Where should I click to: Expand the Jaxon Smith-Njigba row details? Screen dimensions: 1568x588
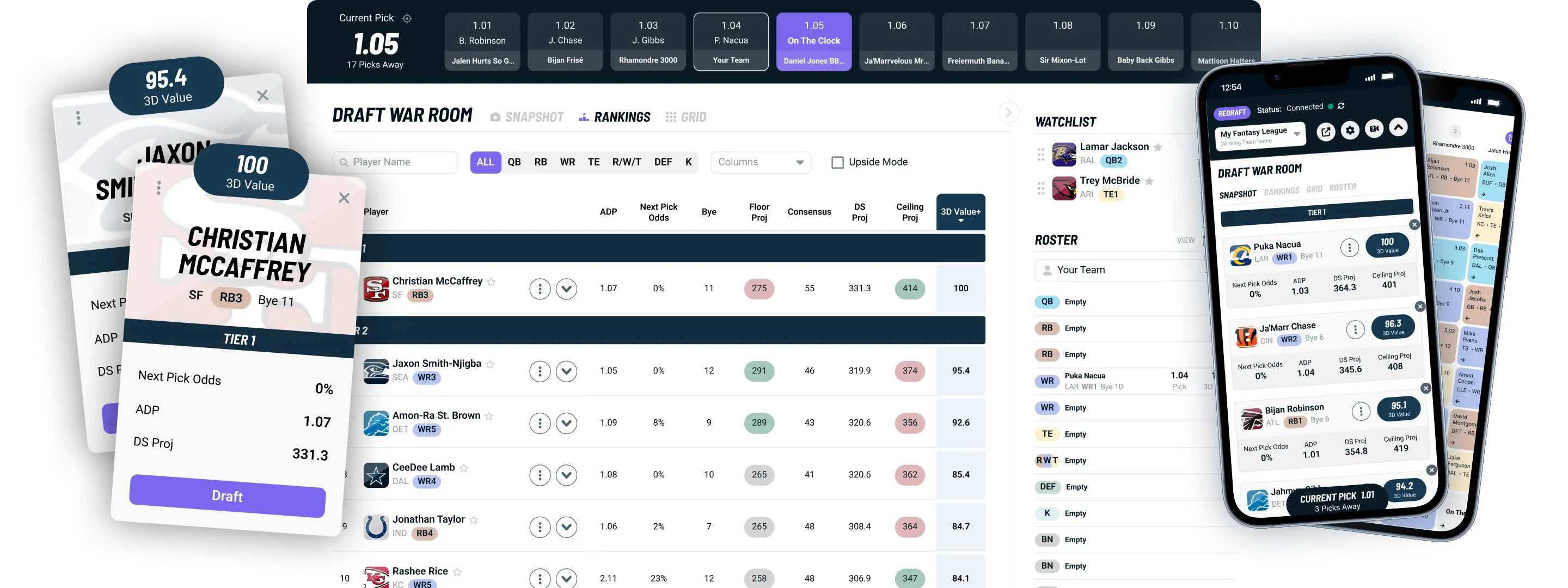click(x=566, y=371)
